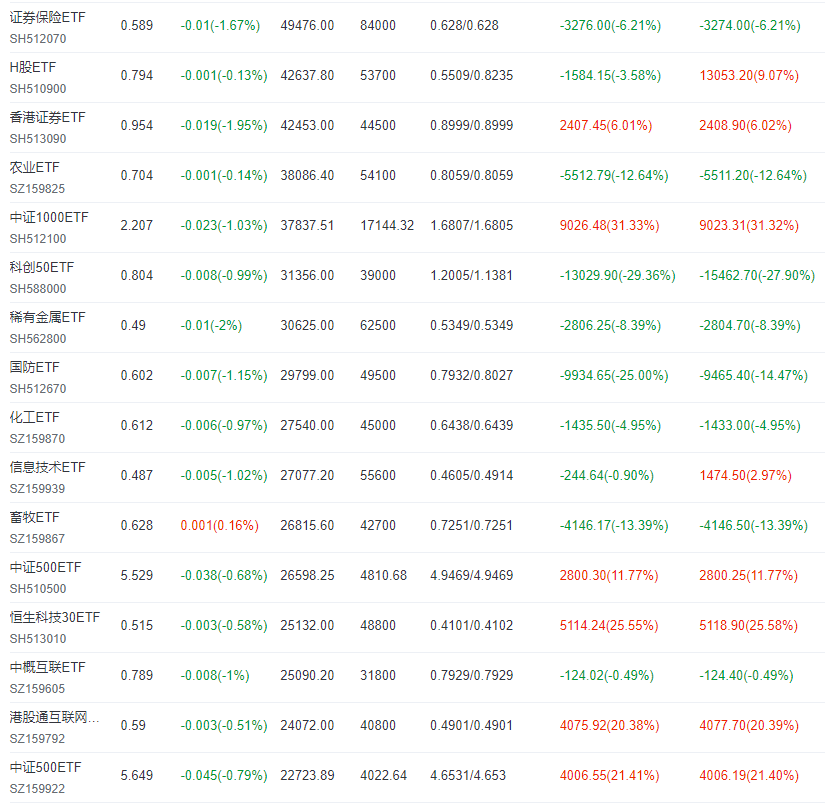Screen dimensions: 825x805
Task: Select the code SH513090
Action: 38,139
